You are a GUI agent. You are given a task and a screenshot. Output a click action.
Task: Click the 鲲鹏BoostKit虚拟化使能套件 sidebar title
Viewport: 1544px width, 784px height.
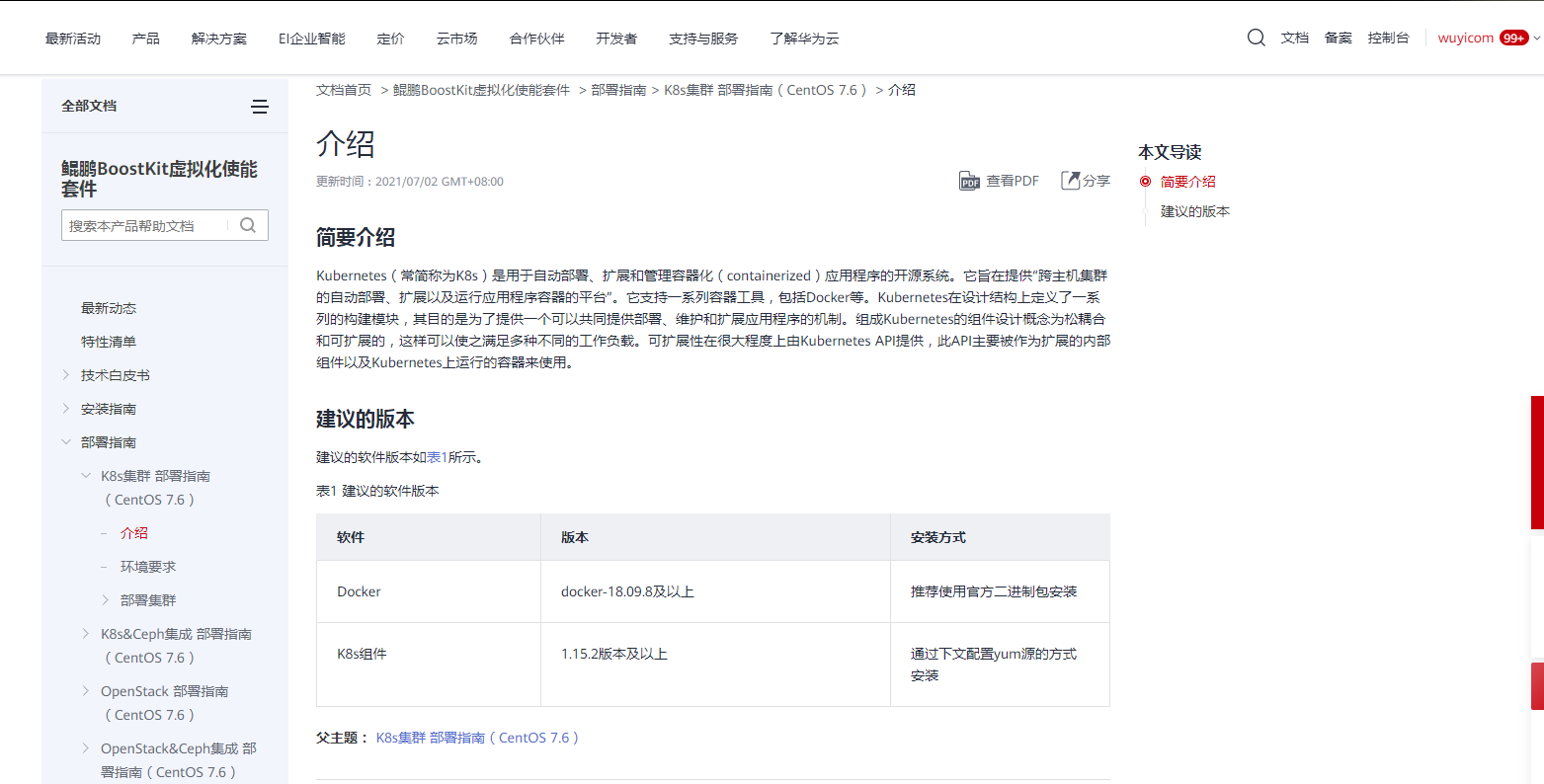(x=159, y=179)
